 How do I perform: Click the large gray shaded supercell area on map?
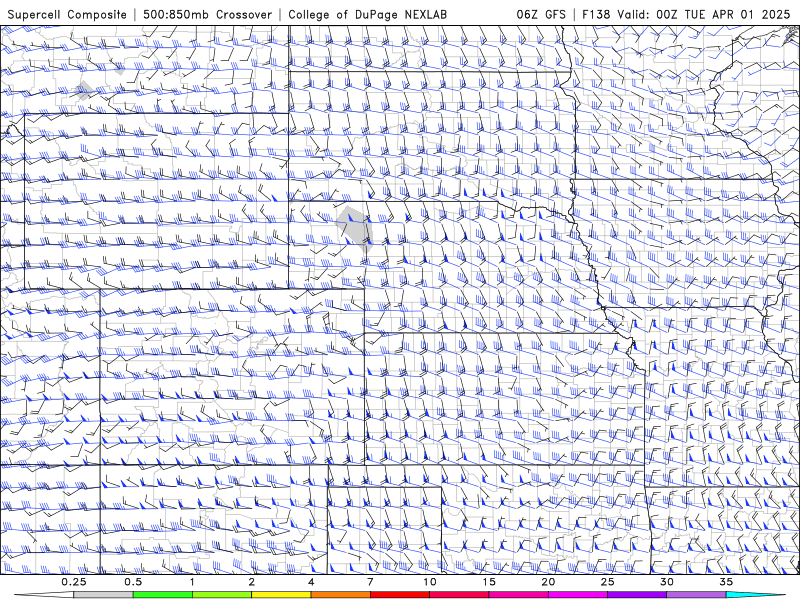pos(355,227)
